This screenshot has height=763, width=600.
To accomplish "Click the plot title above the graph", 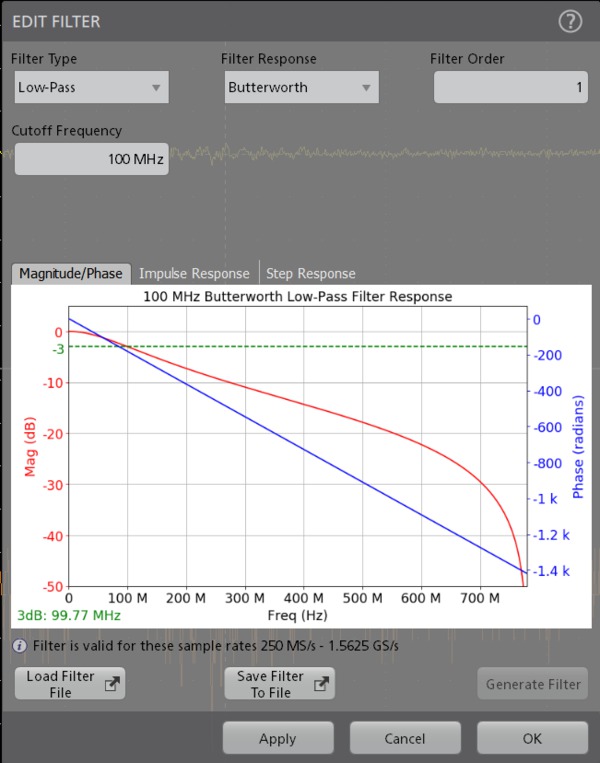I will [297, 297].
